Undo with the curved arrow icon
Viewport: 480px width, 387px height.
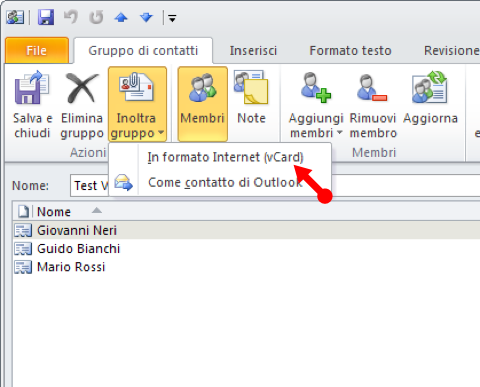point(71,17)
